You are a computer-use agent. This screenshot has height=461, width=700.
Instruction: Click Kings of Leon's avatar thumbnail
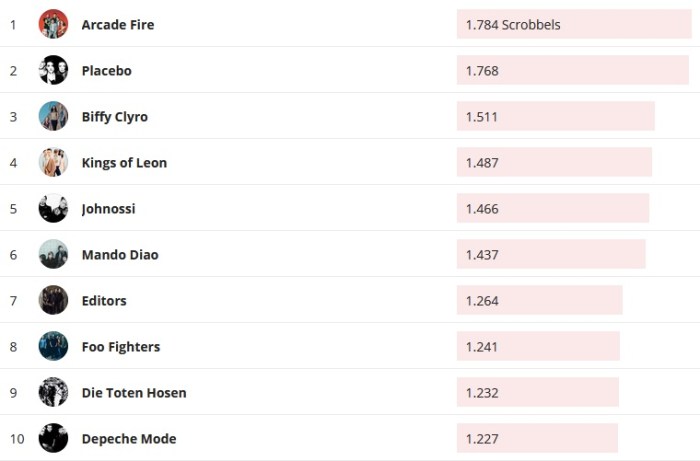point(53,162)
